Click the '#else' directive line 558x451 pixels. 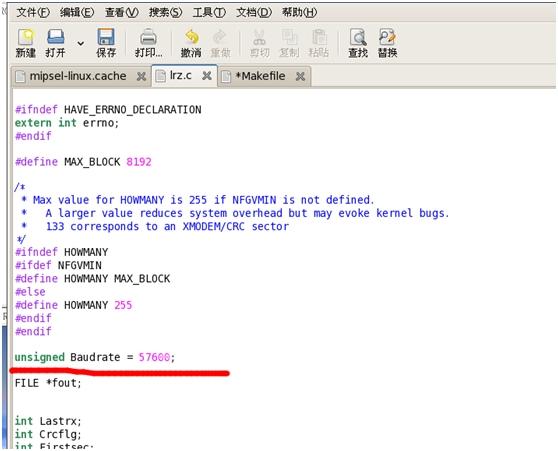tap(30, 292)
